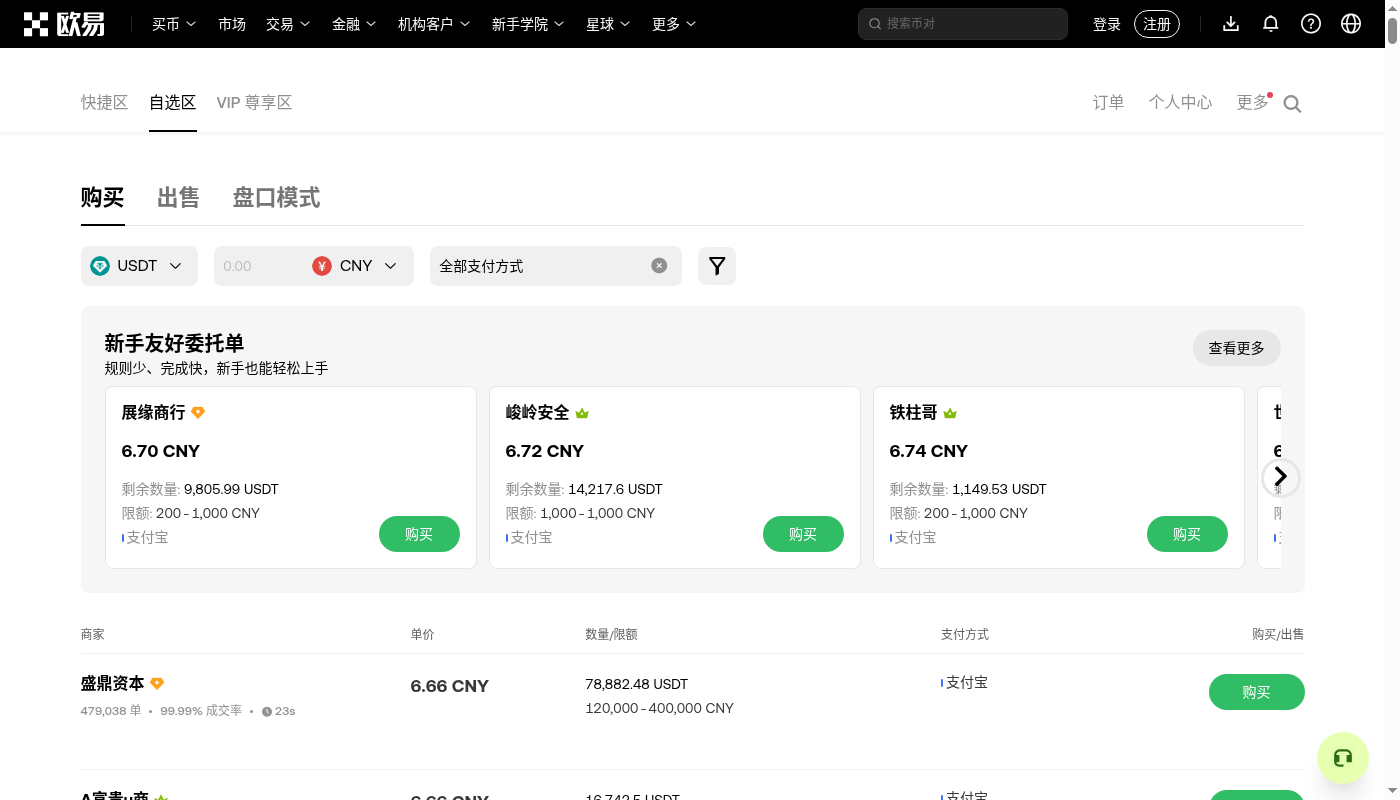The width and height of the screenshot is (1400, 800).
Task: Open the customer support headset icon
Action: (1343, 758)
